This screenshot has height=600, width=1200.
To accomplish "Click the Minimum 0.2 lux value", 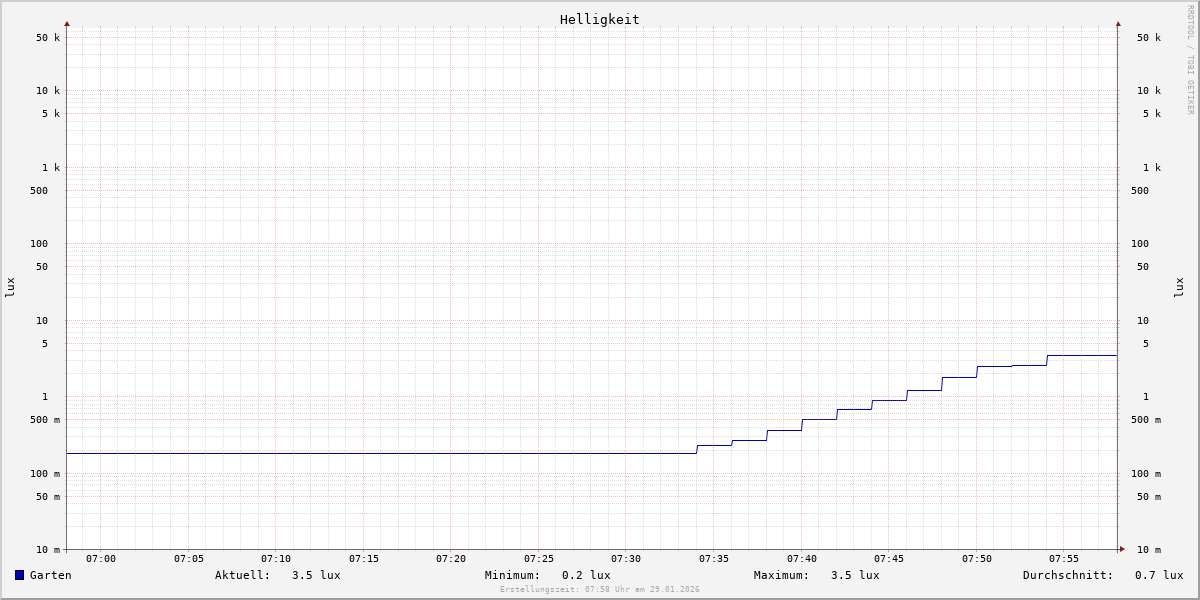I will click(585, 575).
